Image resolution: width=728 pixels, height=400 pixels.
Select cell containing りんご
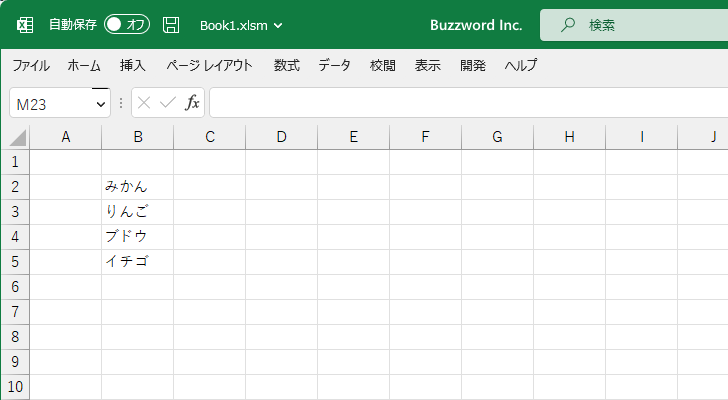[137, 212]
